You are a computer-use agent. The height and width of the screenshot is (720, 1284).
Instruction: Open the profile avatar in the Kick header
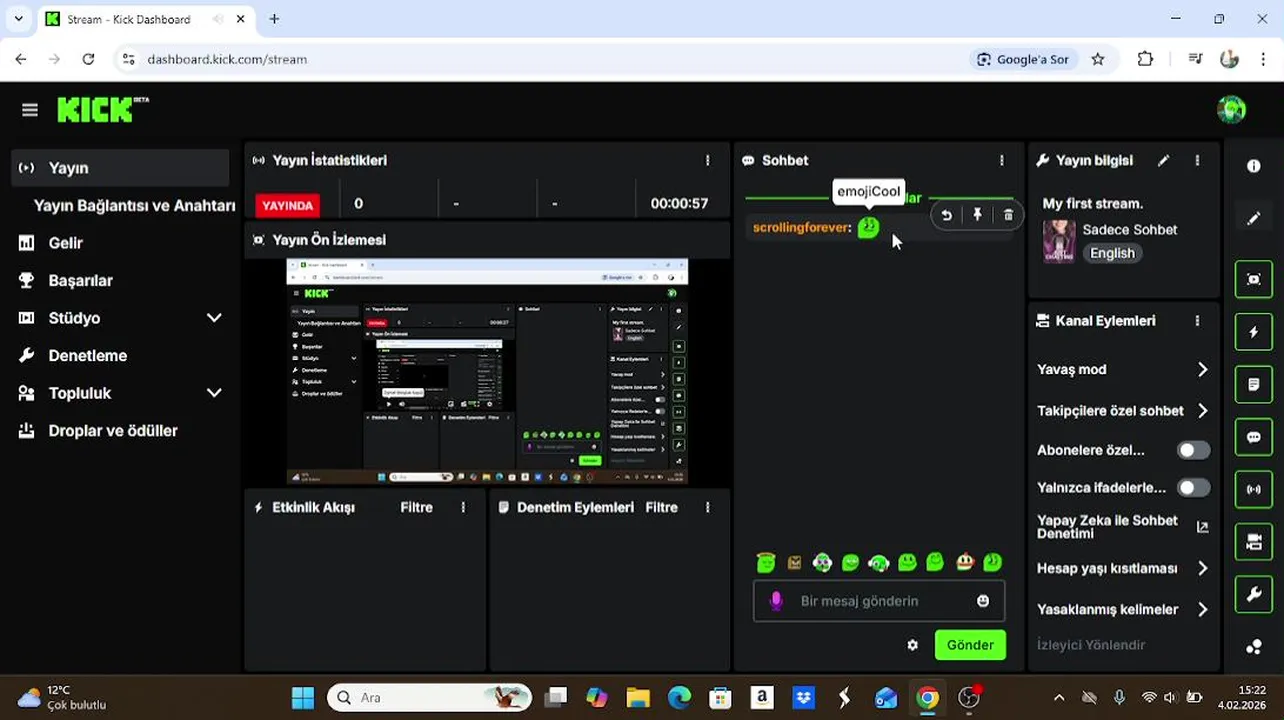click(x=1231, y=109)
